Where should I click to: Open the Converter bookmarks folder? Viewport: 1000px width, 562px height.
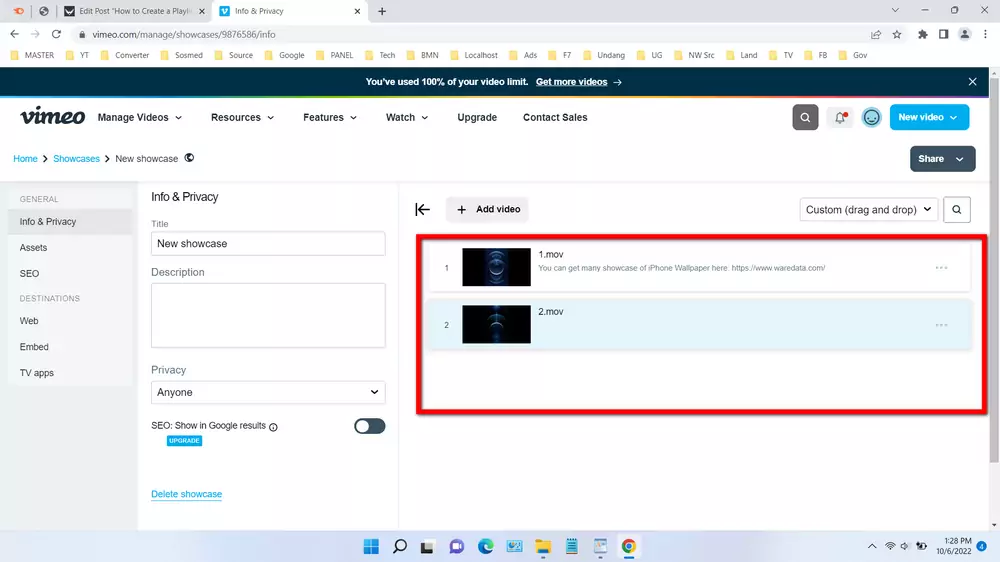coord(125,55)
